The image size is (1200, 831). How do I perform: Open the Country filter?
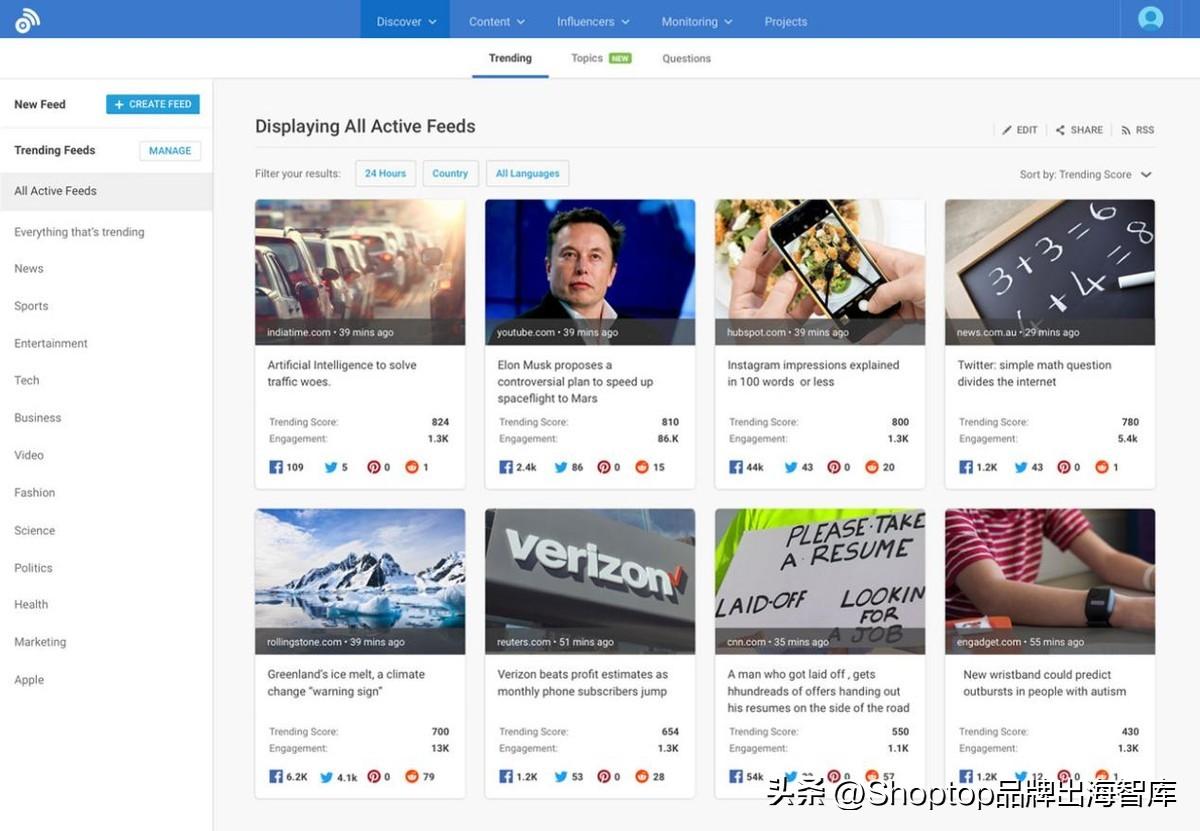tap(450, 173)
